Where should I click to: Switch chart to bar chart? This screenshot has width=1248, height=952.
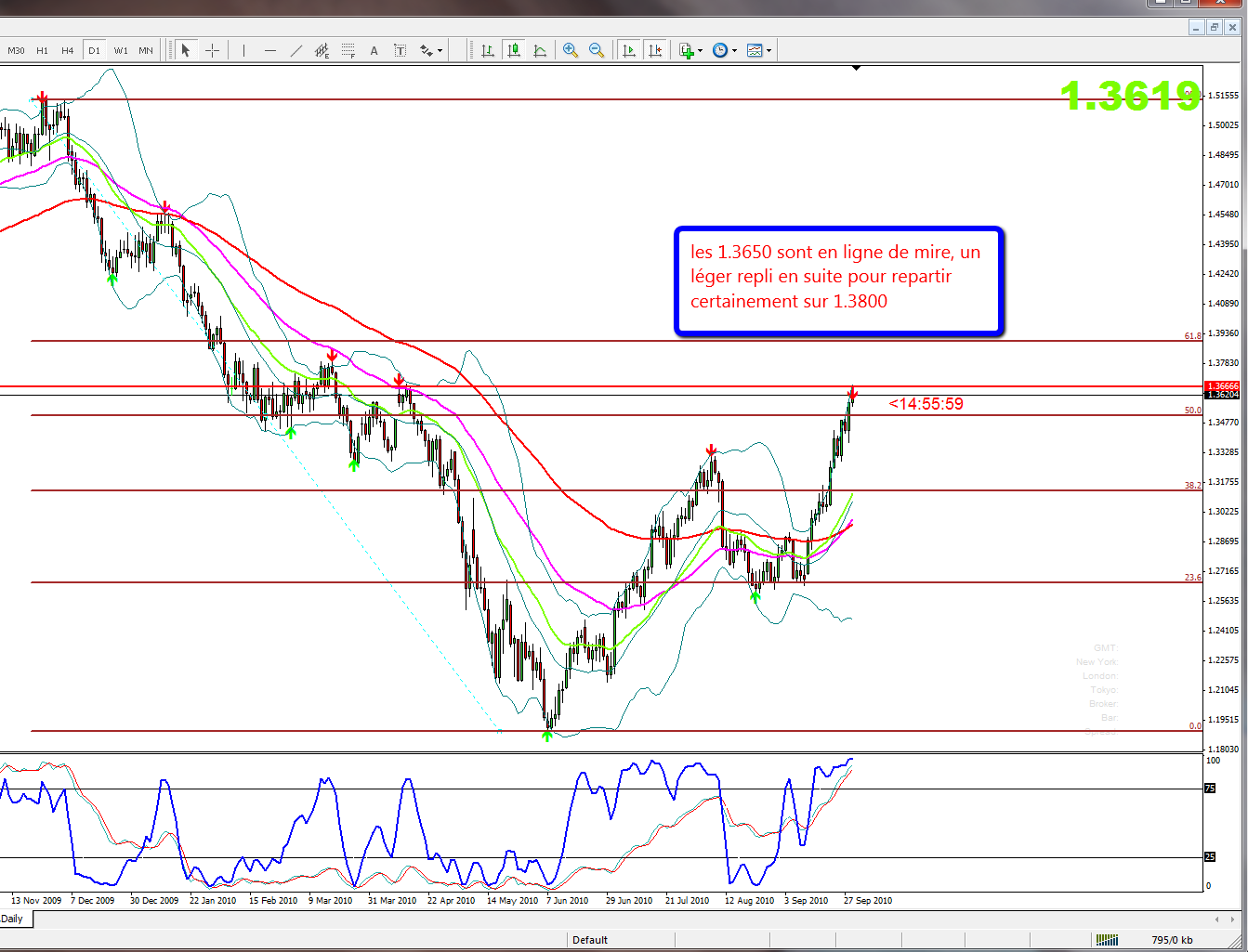click(488, 50)
